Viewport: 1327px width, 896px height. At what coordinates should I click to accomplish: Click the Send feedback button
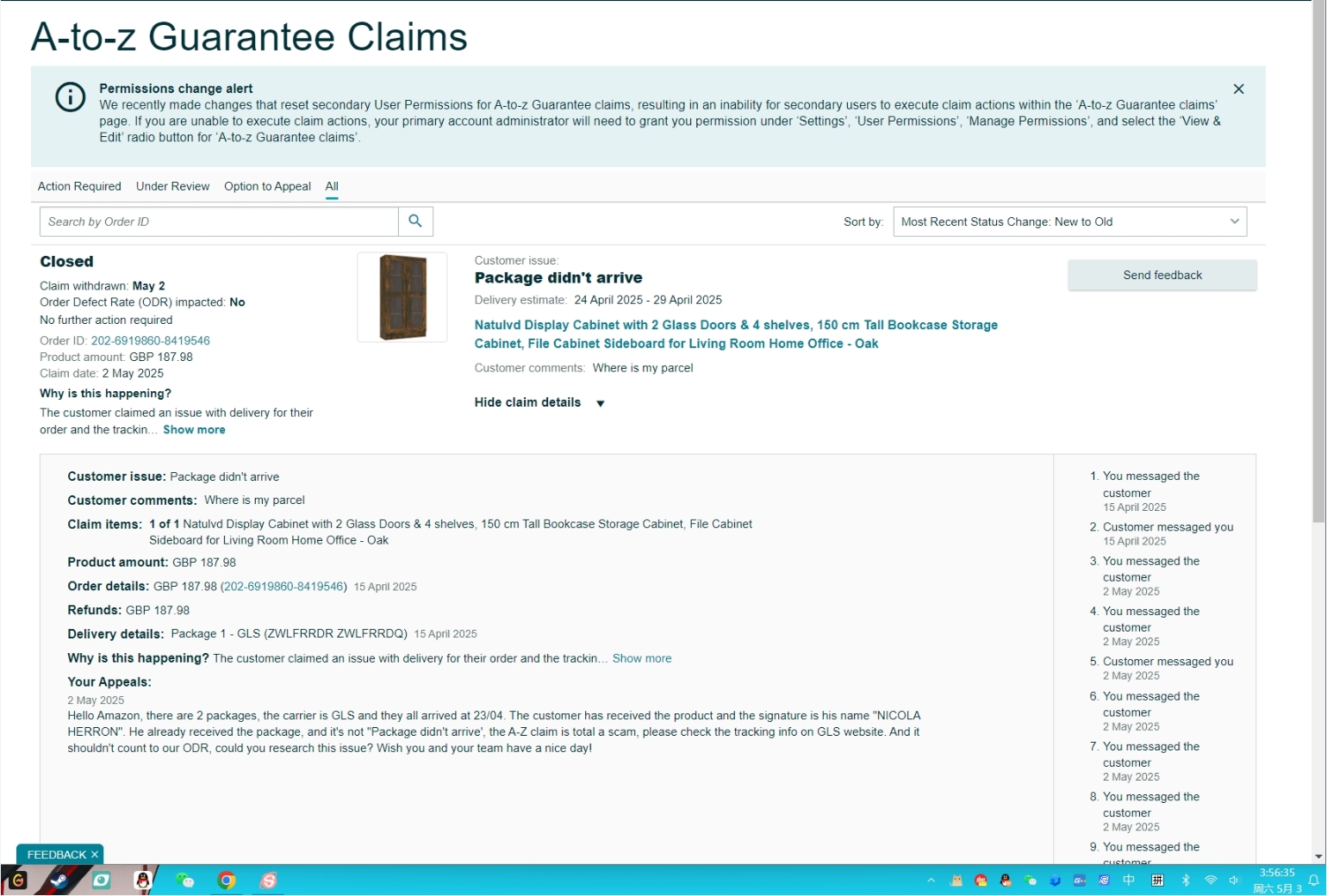[1162, 275]
